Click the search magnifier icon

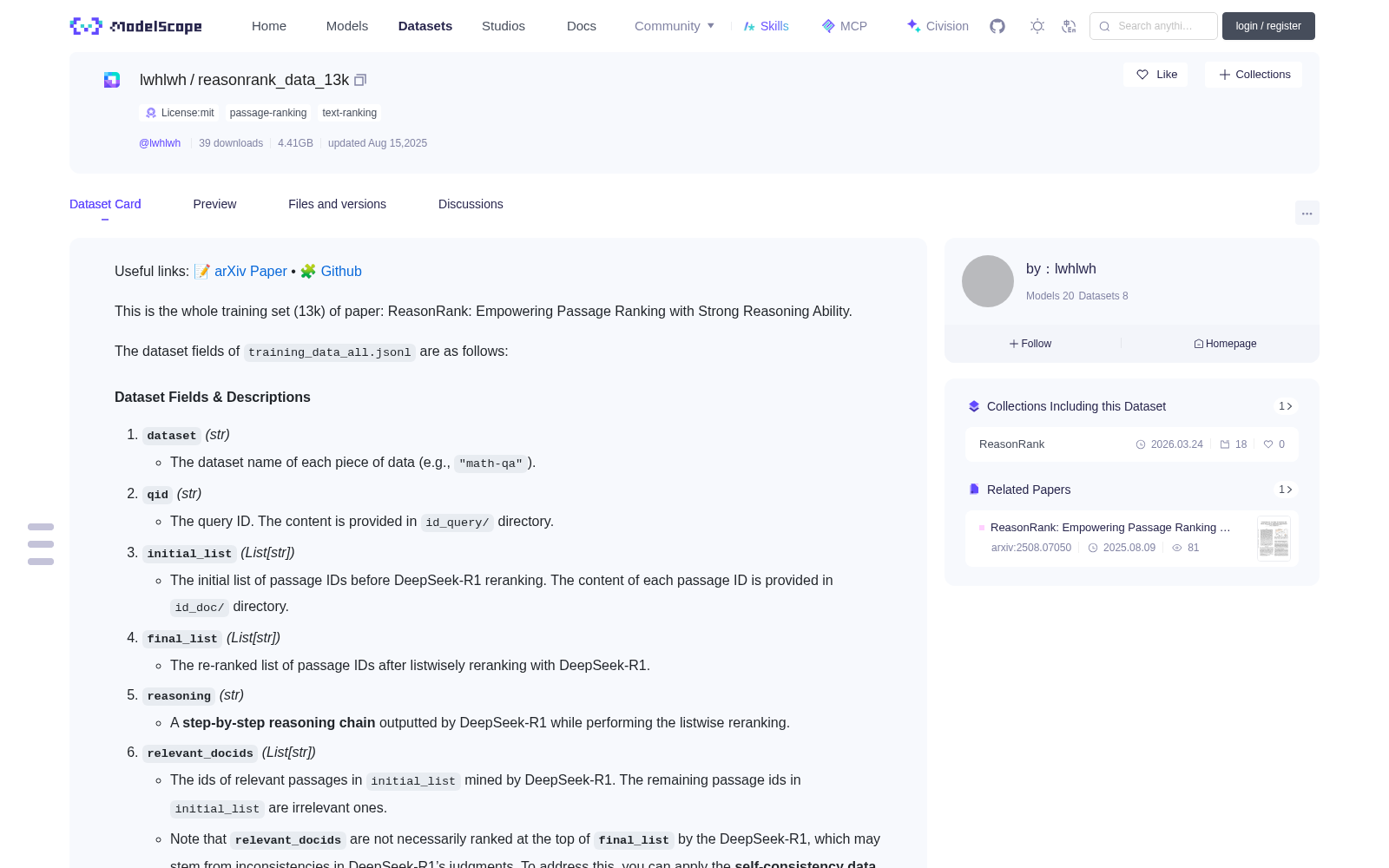click(1104, 26)
